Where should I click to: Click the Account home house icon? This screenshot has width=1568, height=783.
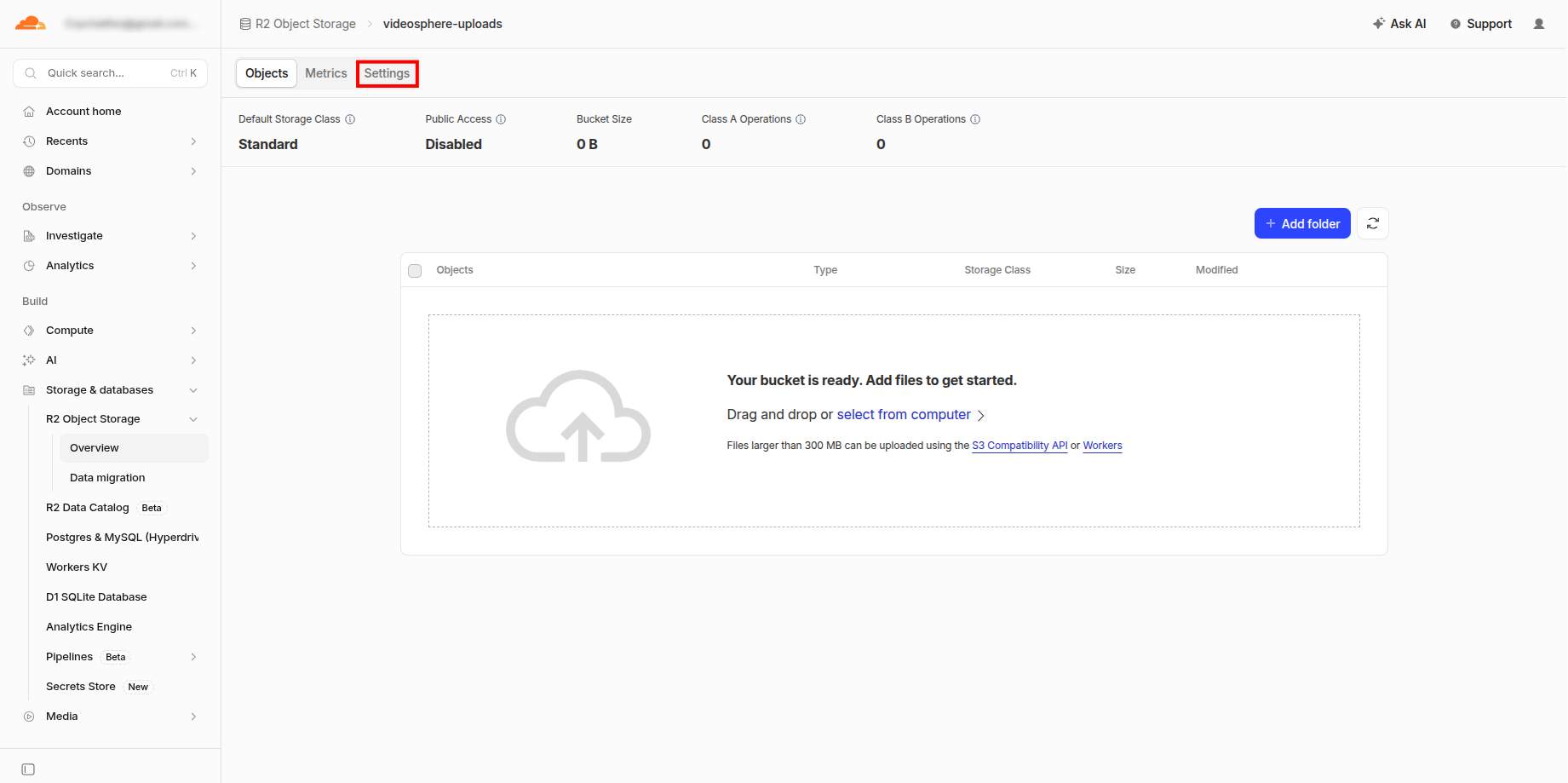29,112
